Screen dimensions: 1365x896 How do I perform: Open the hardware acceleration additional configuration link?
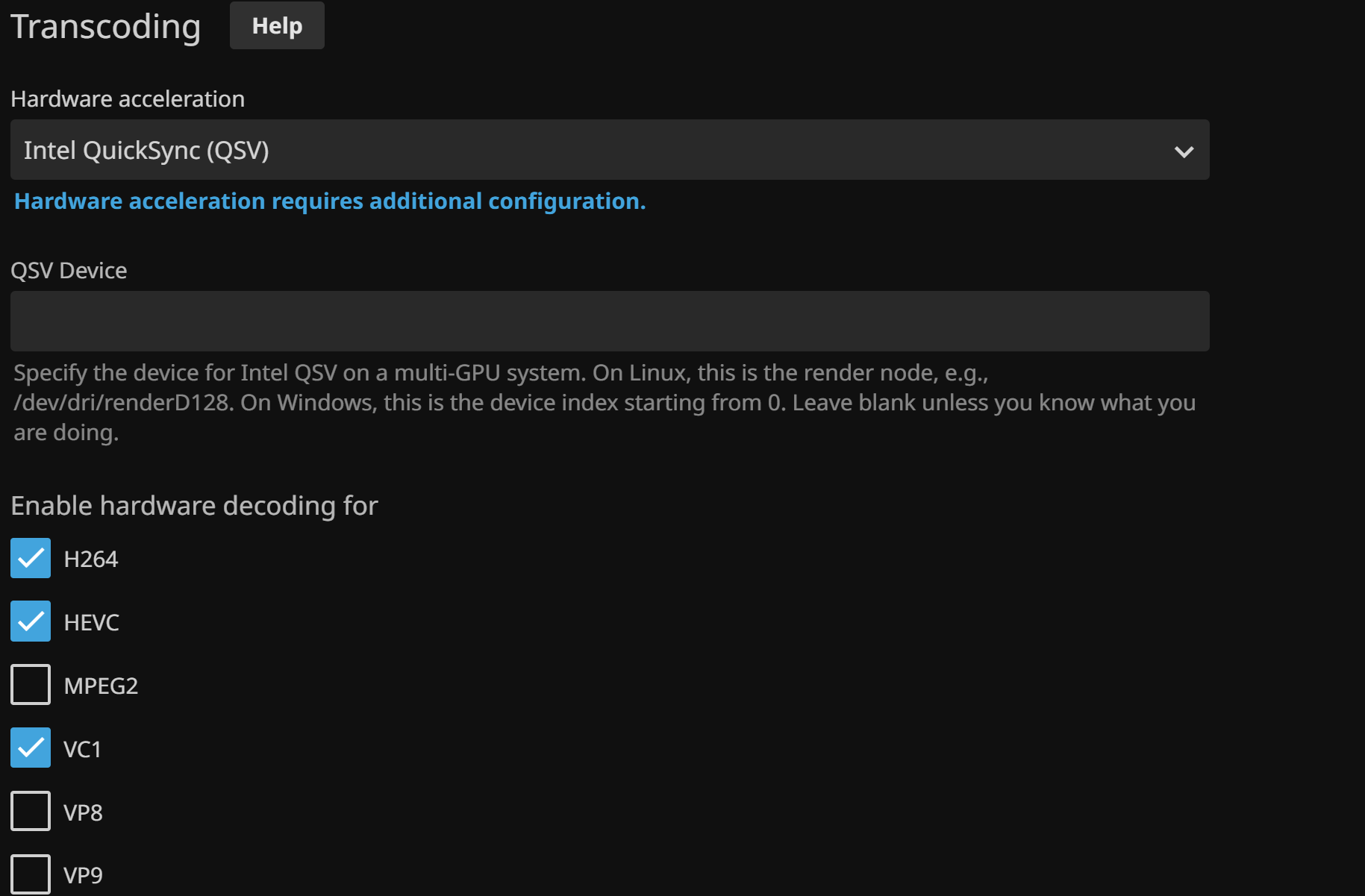coord(330,201)
